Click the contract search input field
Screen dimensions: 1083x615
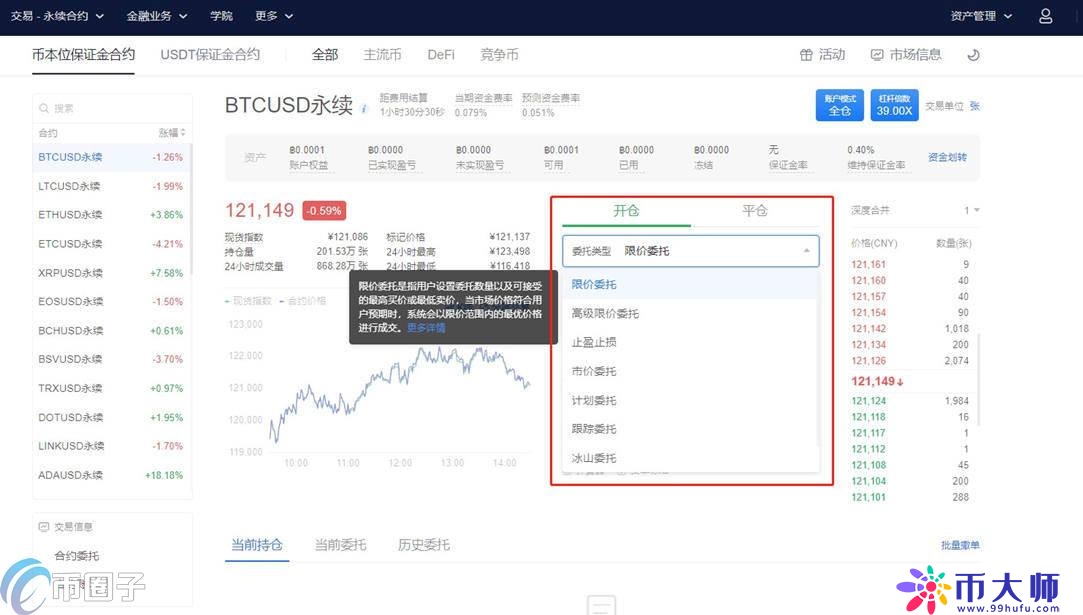pos(112,108)
